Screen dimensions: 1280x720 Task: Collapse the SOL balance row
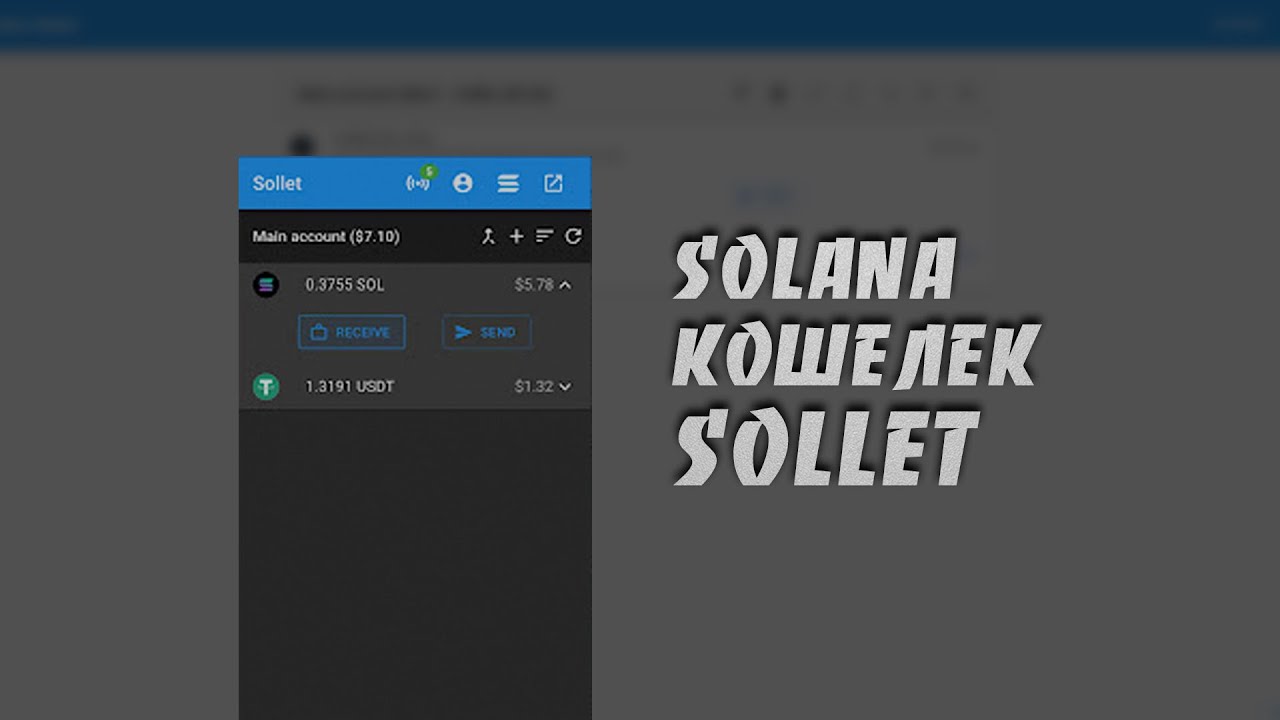tap(565, 285)
